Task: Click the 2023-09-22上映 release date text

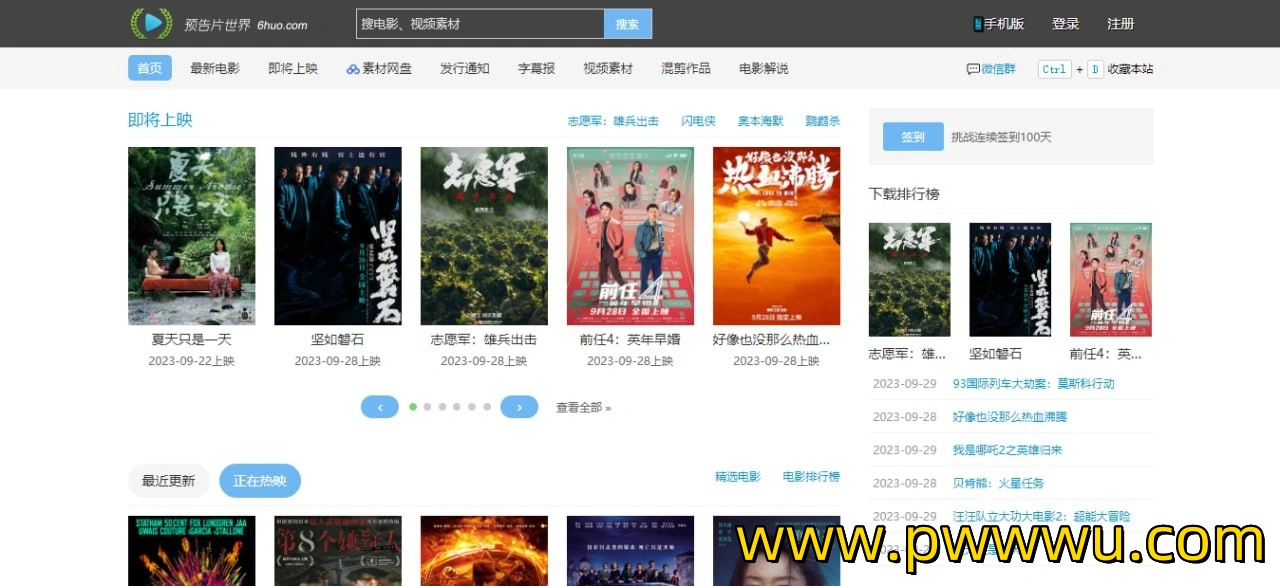Action: click(x=192, y=361)
